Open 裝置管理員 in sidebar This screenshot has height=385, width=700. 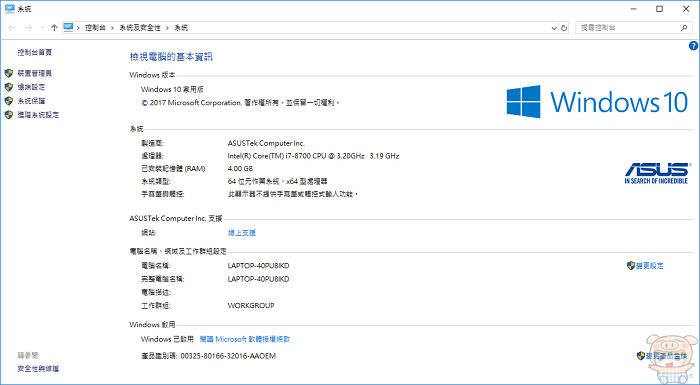tap(35, 73)
